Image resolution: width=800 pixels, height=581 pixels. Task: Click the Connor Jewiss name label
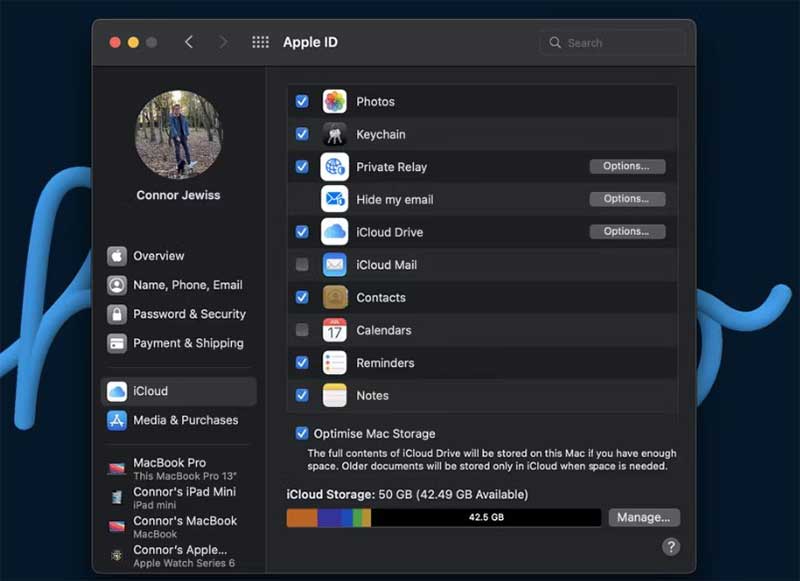point(178,195)
